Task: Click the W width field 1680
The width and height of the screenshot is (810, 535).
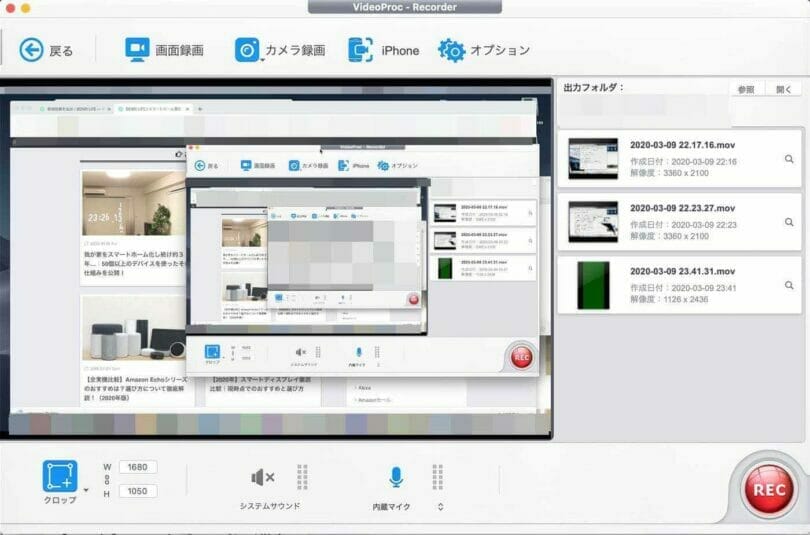Action: coord(138,467)
